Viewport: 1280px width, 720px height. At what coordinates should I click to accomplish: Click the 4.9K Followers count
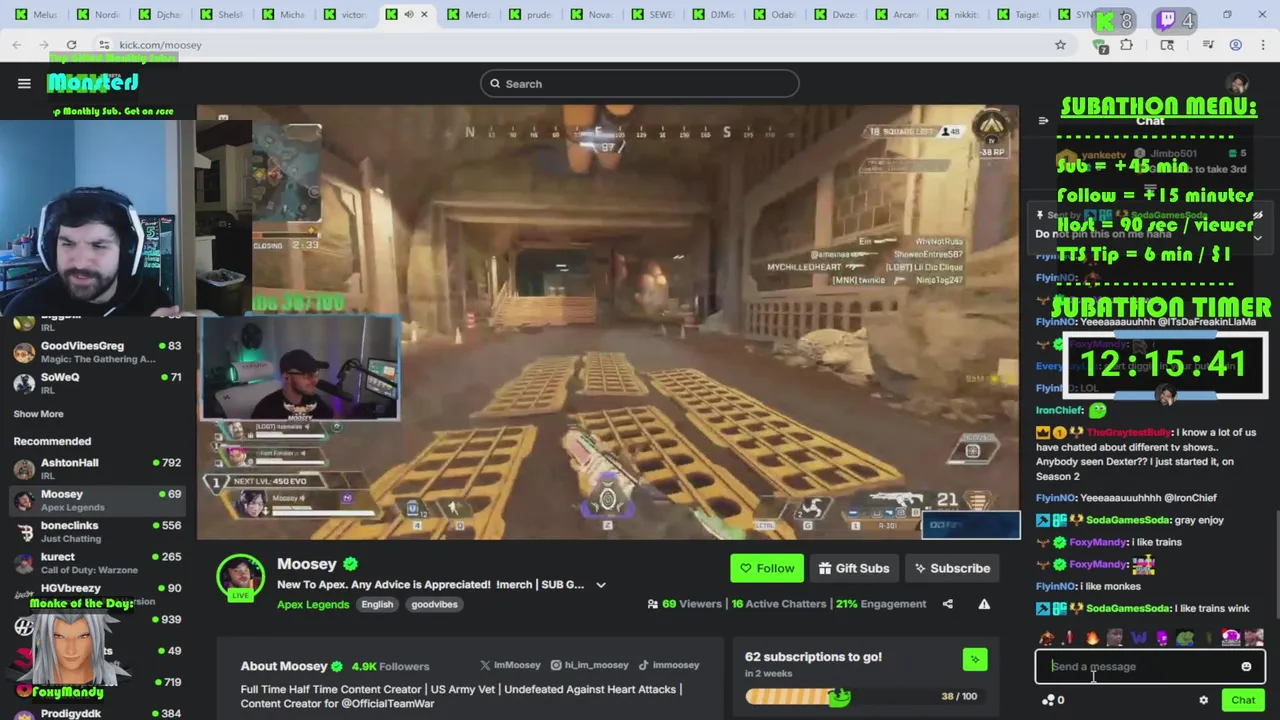[x=390, y=666]
